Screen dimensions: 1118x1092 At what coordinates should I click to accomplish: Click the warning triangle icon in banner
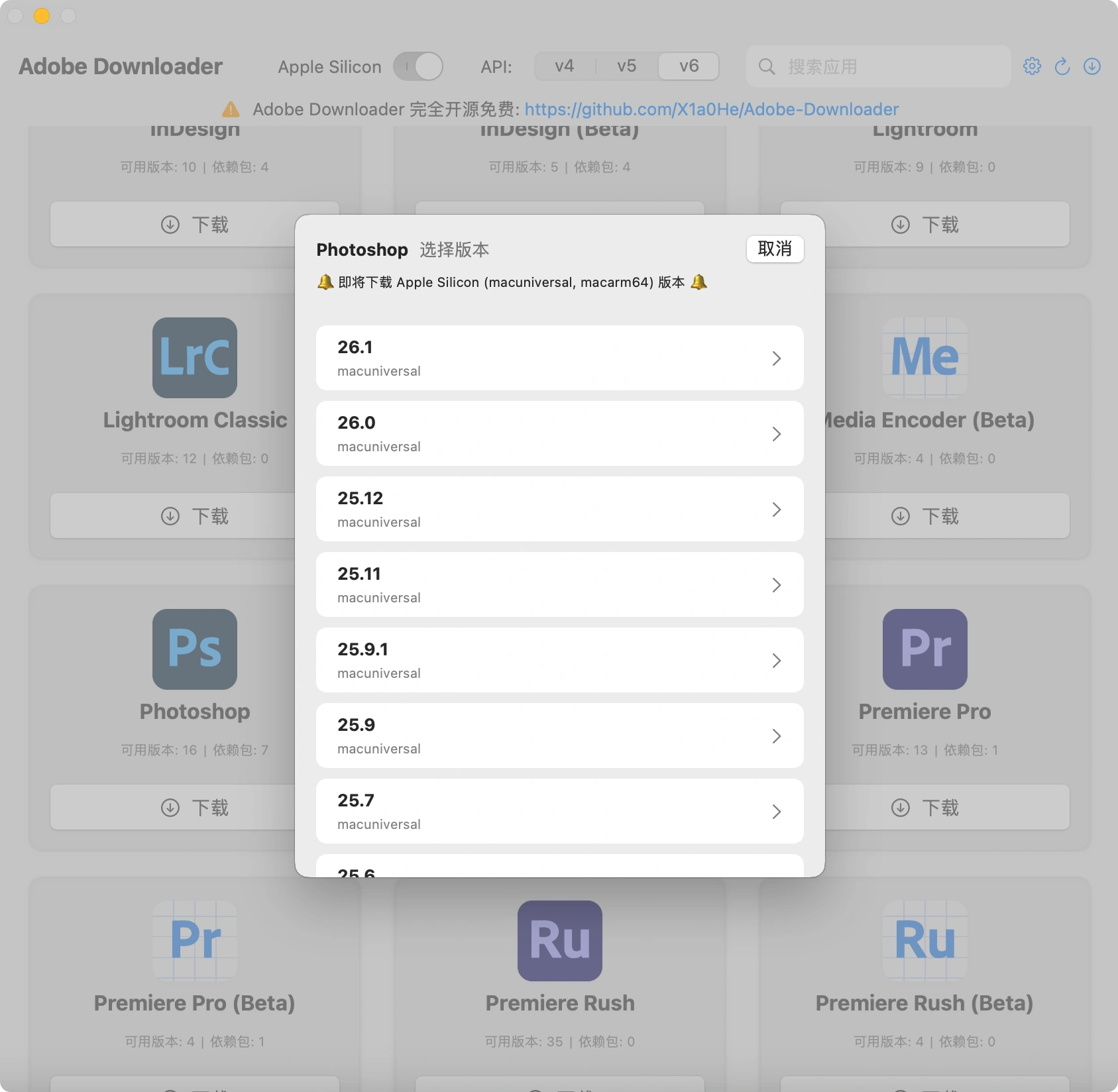click(231, 109)
